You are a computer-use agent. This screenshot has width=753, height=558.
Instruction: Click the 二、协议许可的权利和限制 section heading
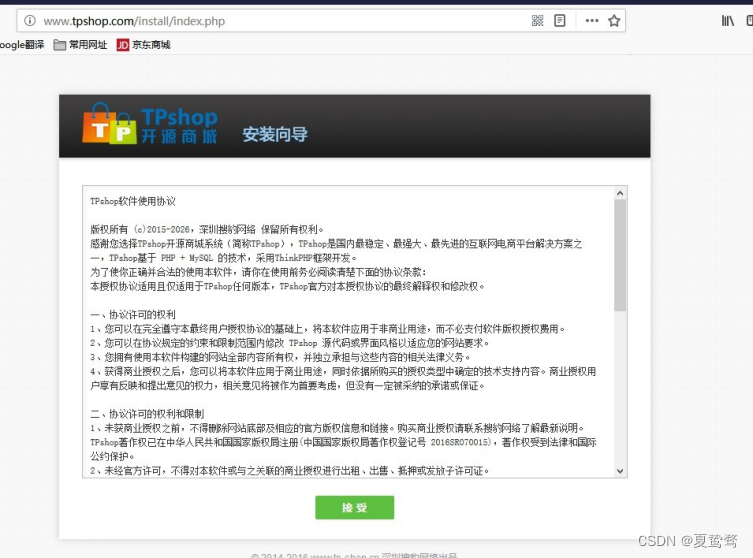(x=147, y=414)
